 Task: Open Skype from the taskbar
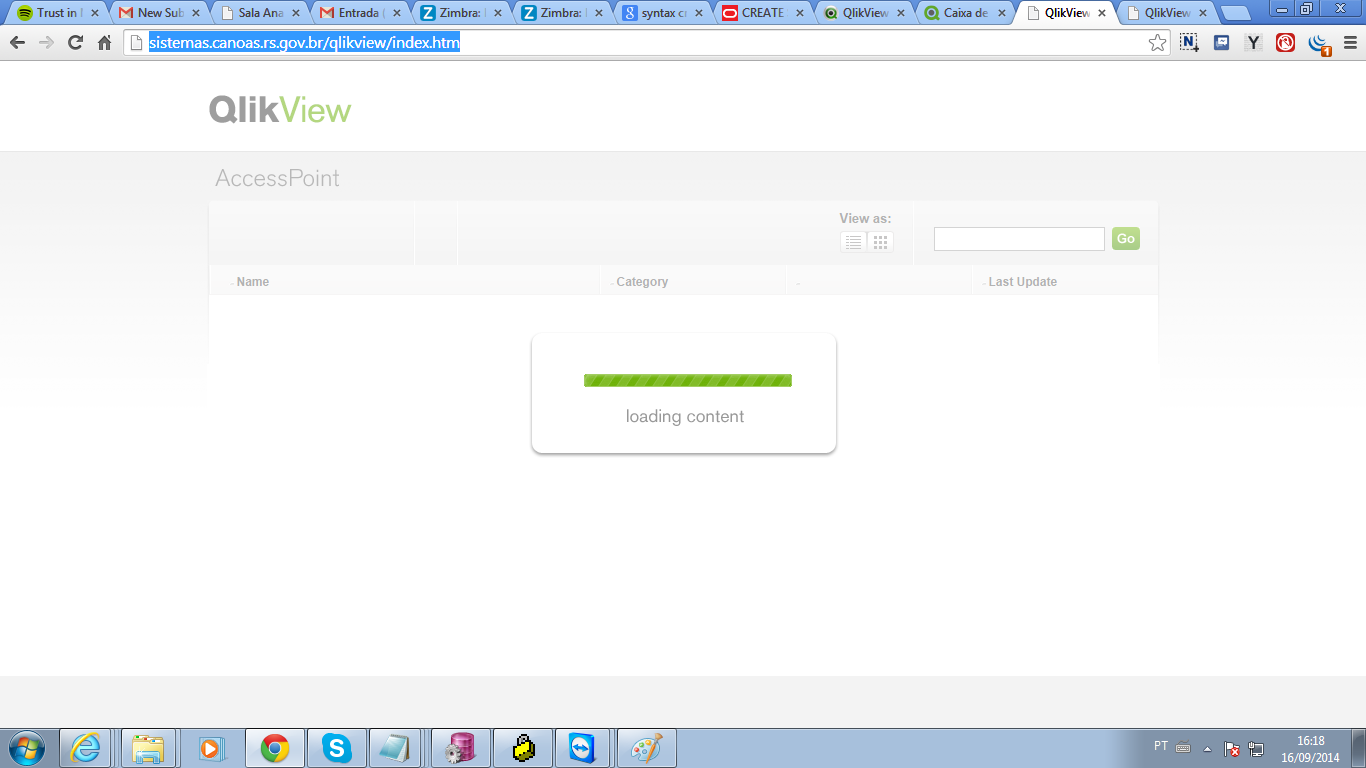click(337, 748)
